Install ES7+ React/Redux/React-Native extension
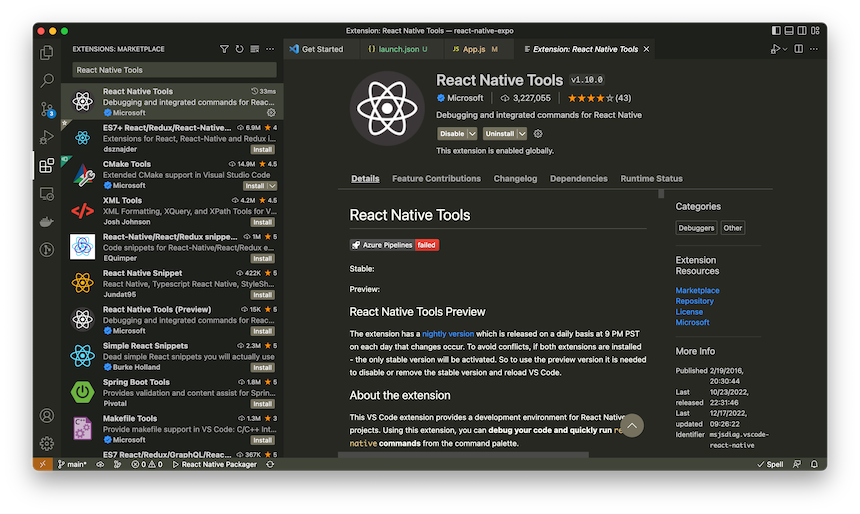860x514 pixels. [263, 149]
